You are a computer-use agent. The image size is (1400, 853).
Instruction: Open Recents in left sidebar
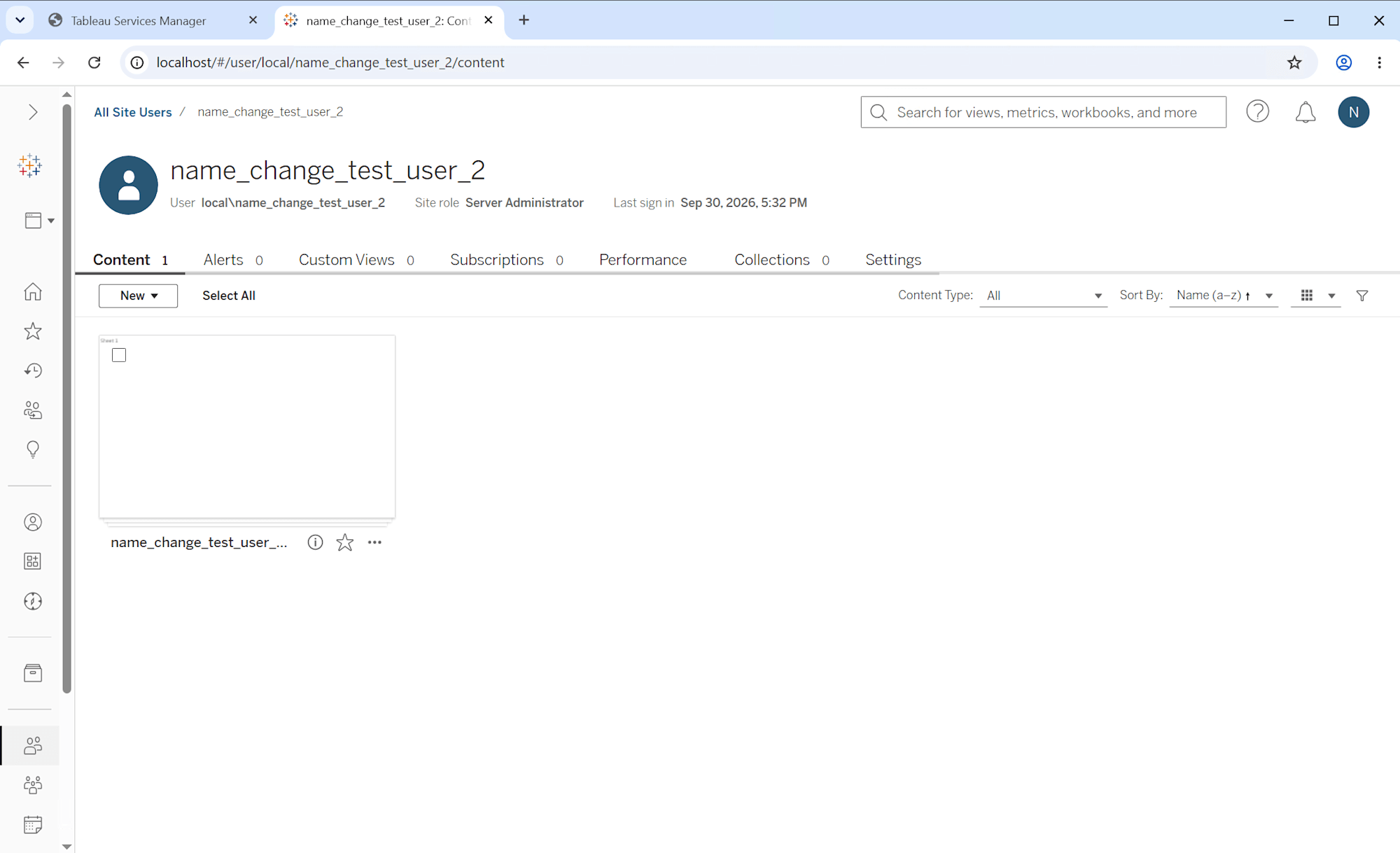[x=33, y=370]
